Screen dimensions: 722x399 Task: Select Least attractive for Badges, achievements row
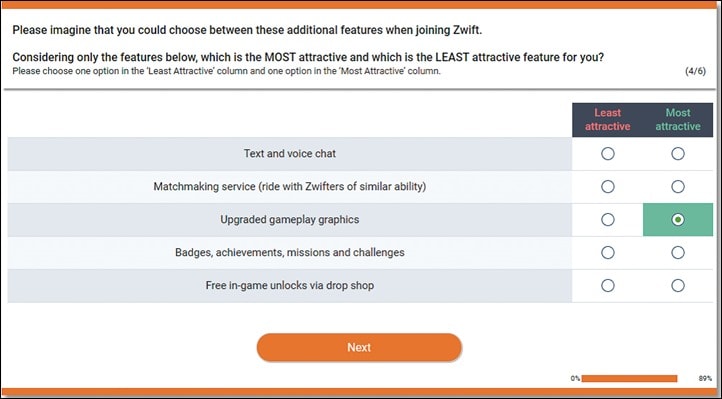coord(607,252)
